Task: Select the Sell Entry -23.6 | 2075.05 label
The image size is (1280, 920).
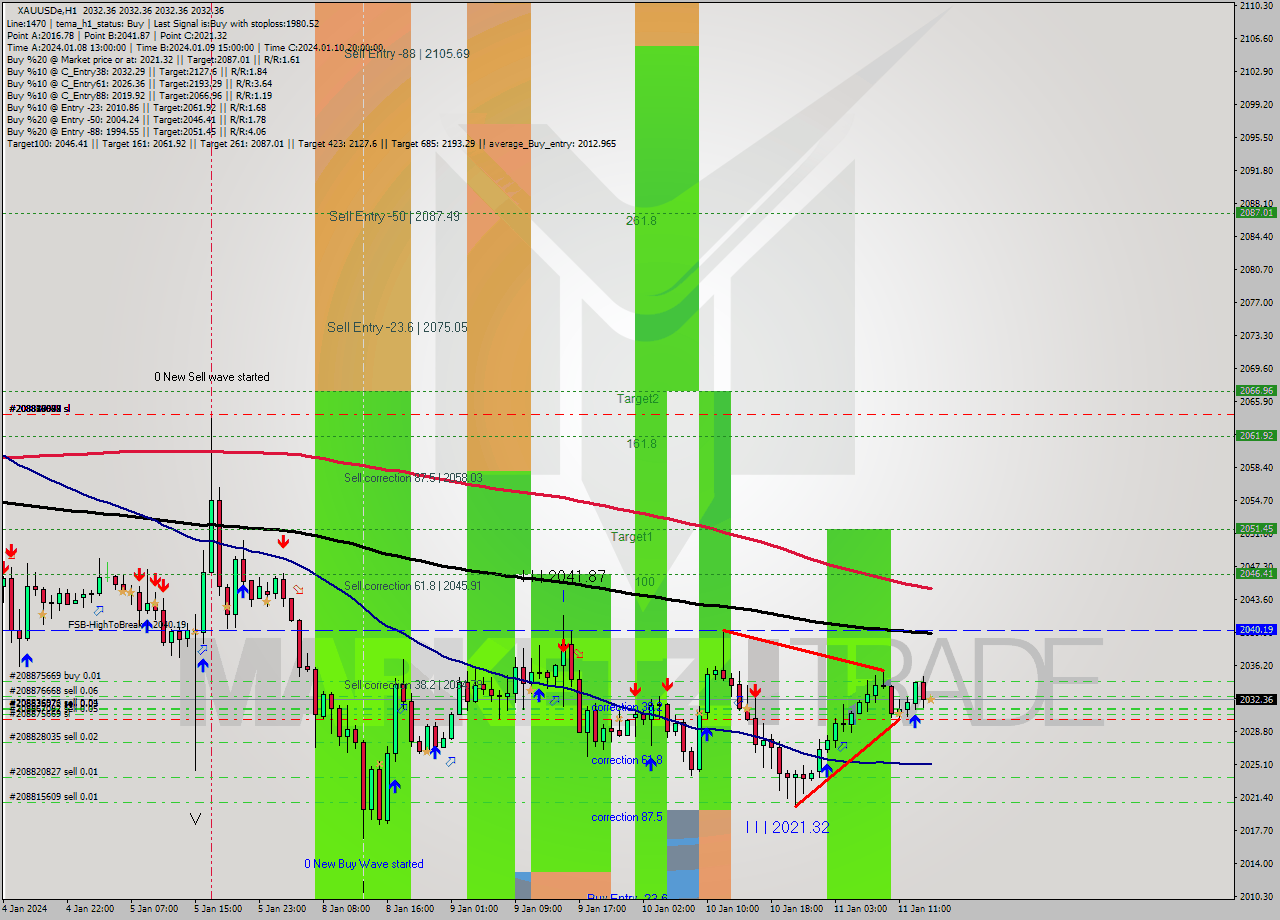Action: pyautogui.click(x=397, y=327)
